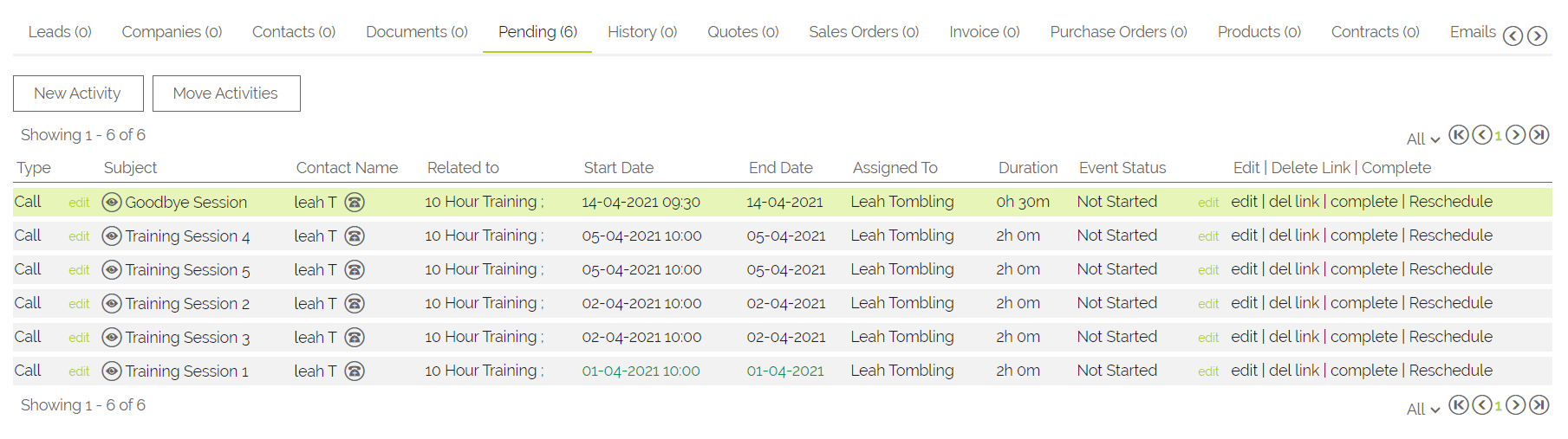Click the eye icon beside Goodbye Session

tap(112, 203)
